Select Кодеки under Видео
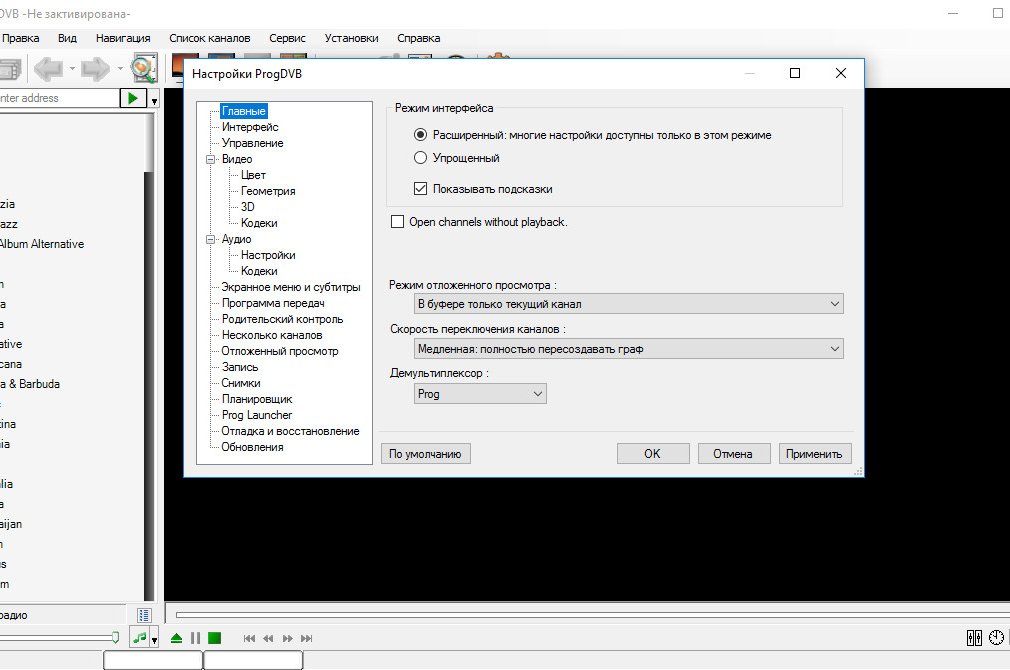Viewport: 1010px width, 670px height. point(259,223)
